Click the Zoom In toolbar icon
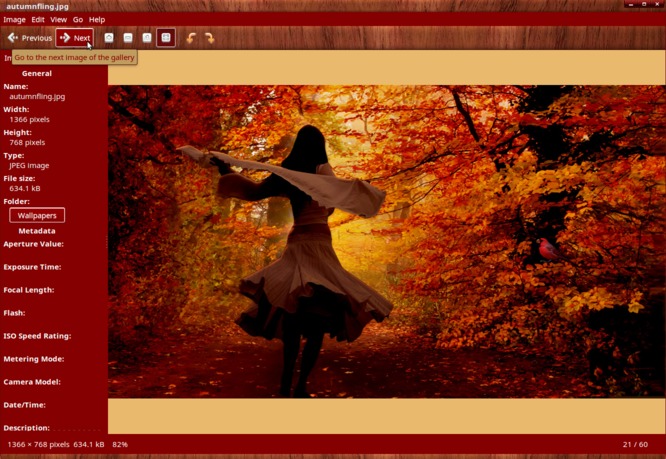The width and height of the screenshot is (666, 459). click(x=109, y=38)
